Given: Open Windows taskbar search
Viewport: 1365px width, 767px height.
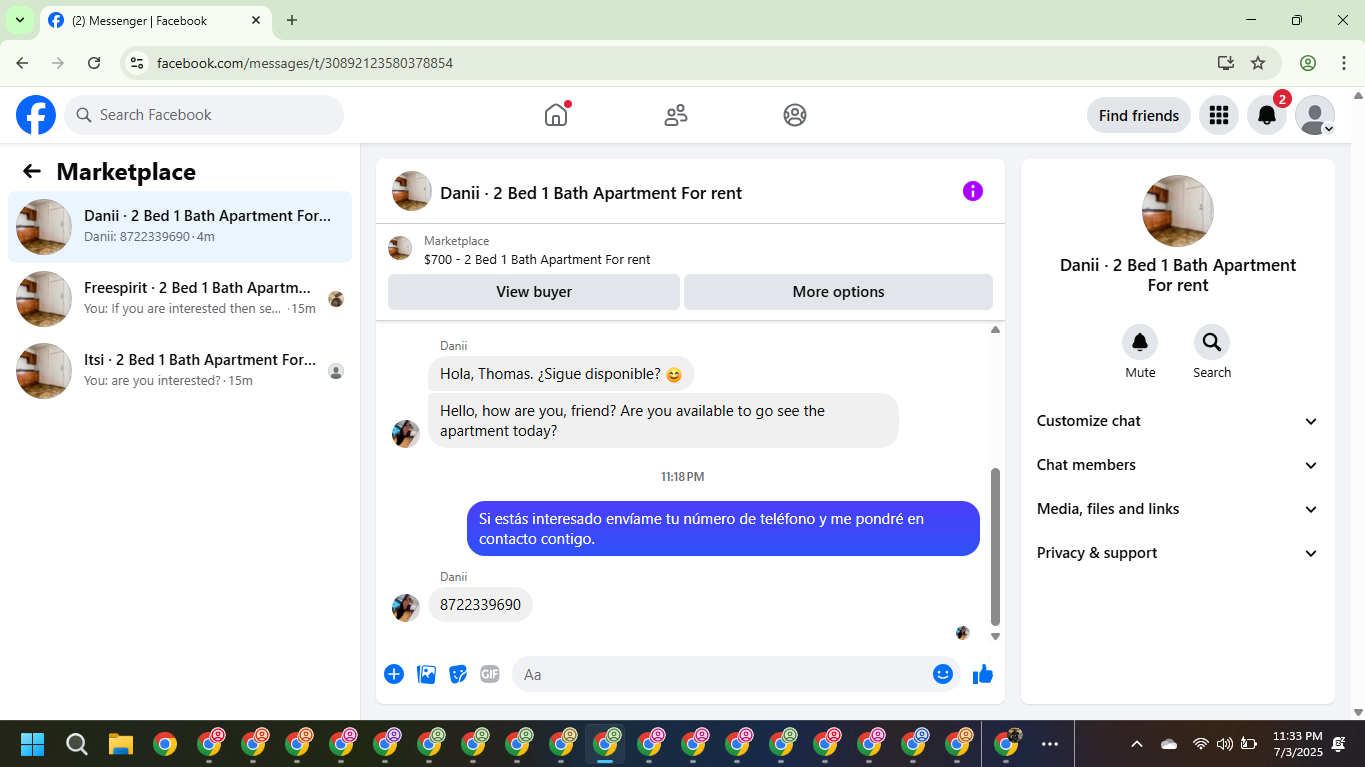Looking at the screenshot, I should point(77,744).
